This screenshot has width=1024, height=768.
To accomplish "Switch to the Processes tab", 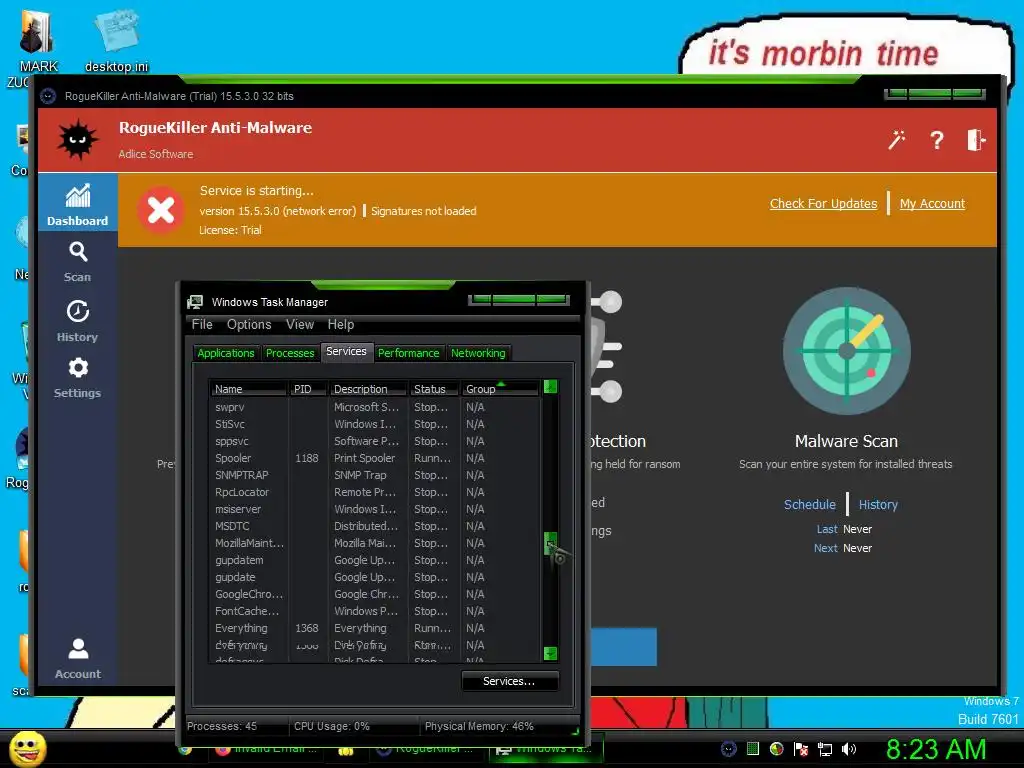I will pyautogui.click(x=290, y=353).
